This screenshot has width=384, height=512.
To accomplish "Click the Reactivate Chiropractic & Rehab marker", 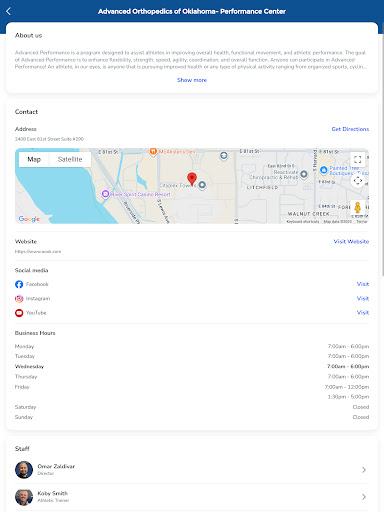I will (x=304, y=174).
